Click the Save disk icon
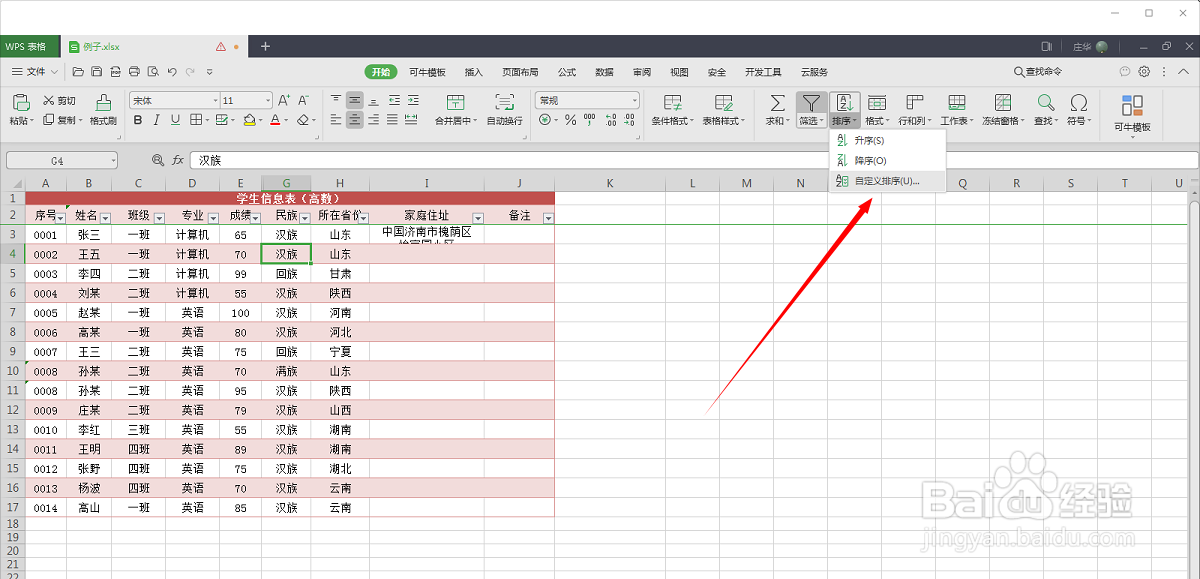Screen dimensions: 1200x579 point(96,72)
